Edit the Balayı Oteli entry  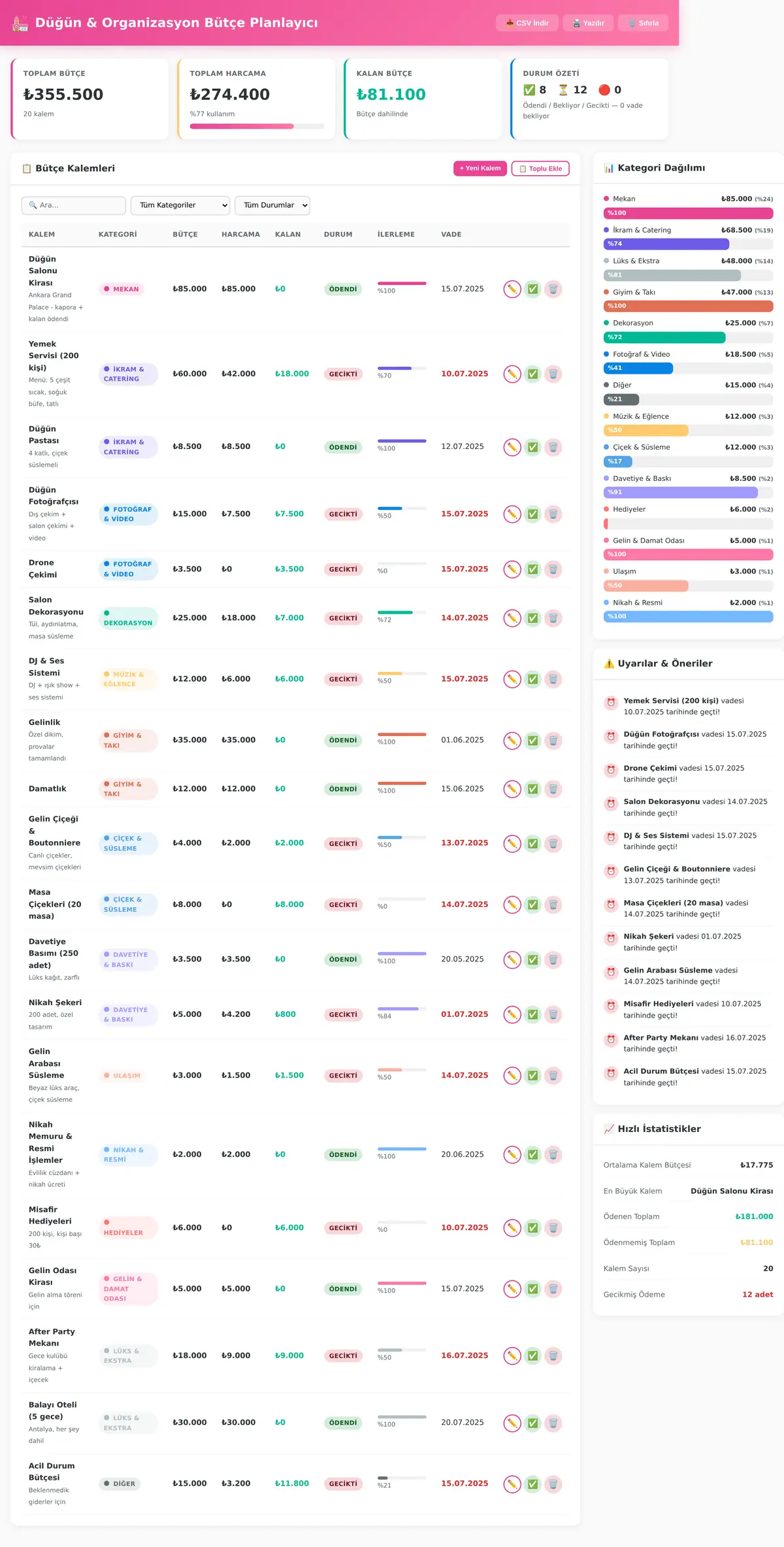[x=512, y=1423]
